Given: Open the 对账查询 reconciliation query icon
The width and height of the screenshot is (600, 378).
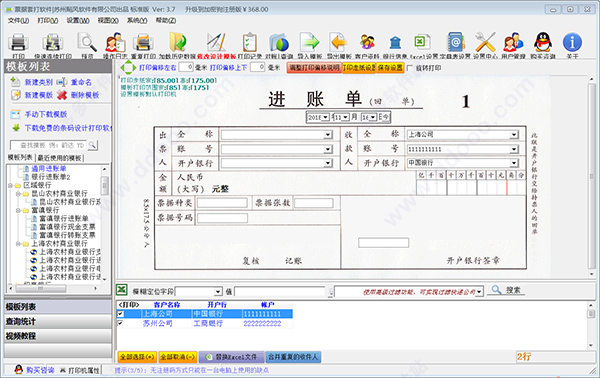Looking at the screenshot, I should [279, 42].
